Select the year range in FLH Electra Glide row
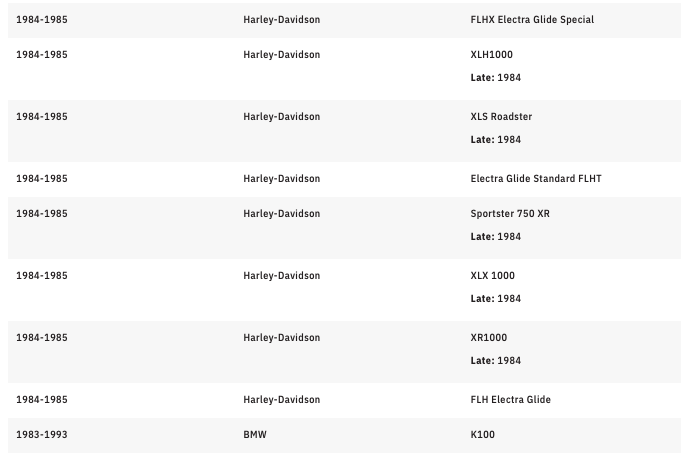Image resolution: width=681 pixels, height=471 pixels. coord(42,400)
